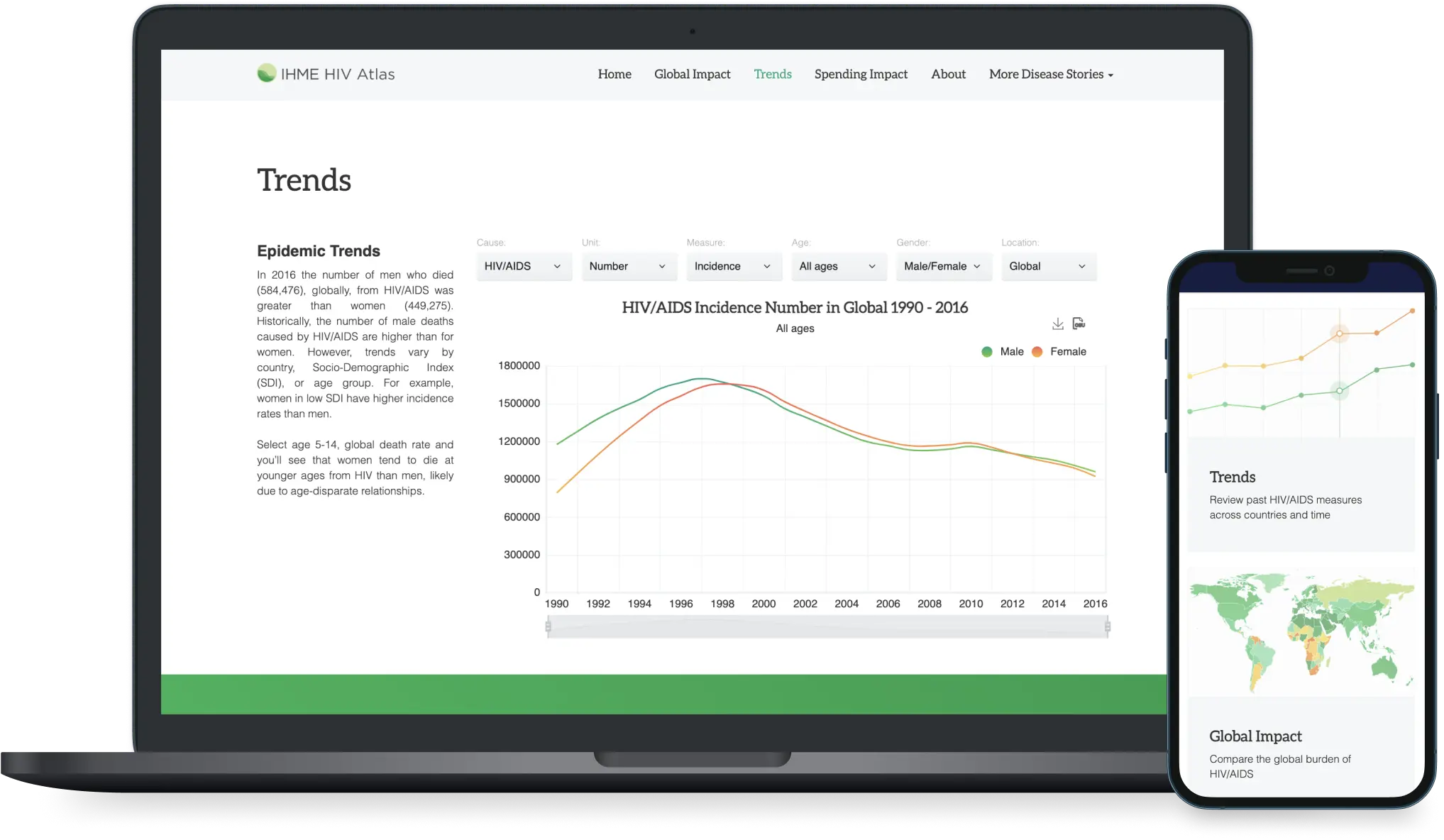Open the Cause dropdown showing HIV/AIDS
The image size is (1444, 840).
(524, 266)
